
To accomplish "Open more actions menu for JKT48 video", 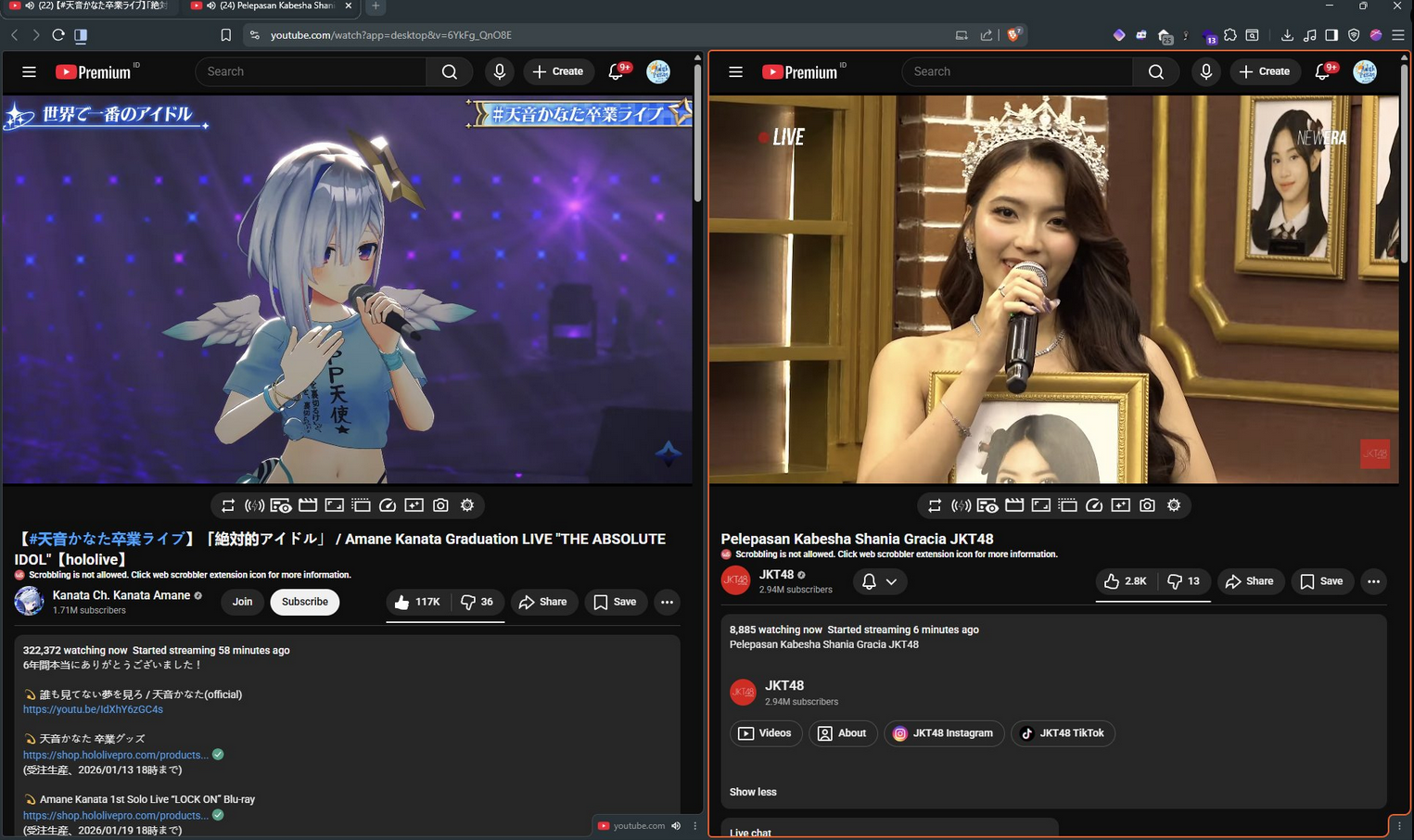I will tap(1373, 581).
